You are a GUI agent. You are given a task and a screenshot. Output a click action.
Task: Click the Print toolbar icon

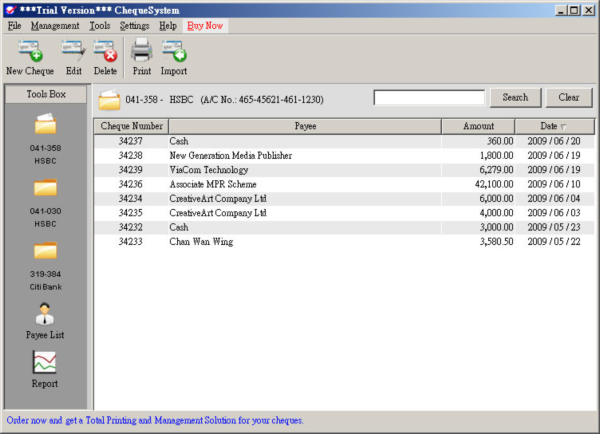coord(142,51)
